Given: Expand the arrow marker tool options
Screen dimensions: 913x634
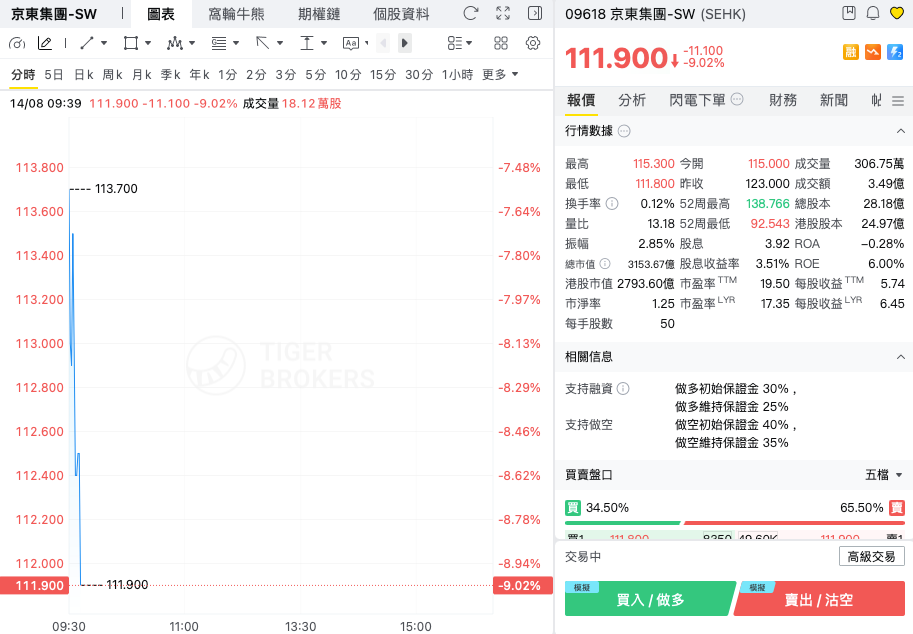Looking at the screenshot, I should pos(280,43).
